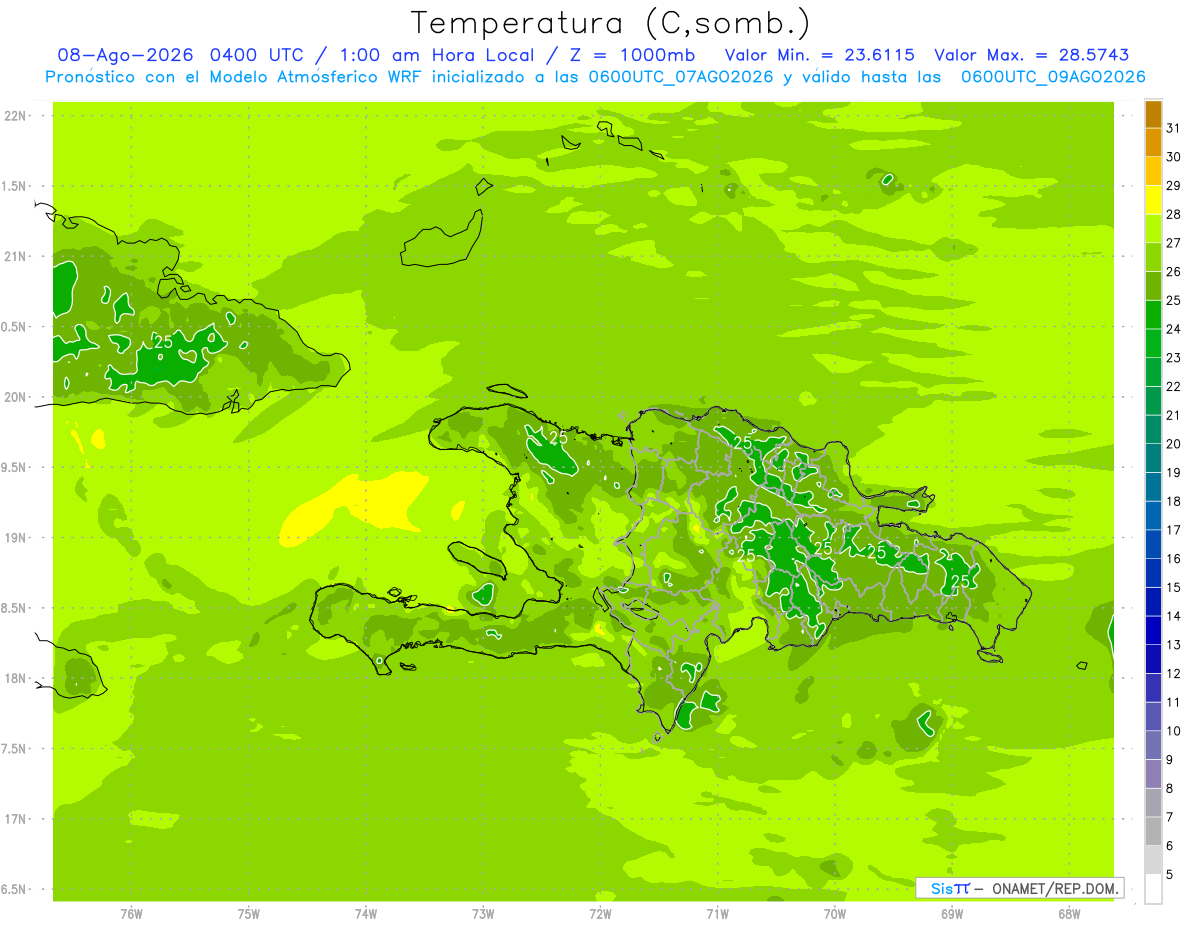The image size is (1200, 927).
Task: Click the '74W' longitude label
Action: [x=366, y=914]
